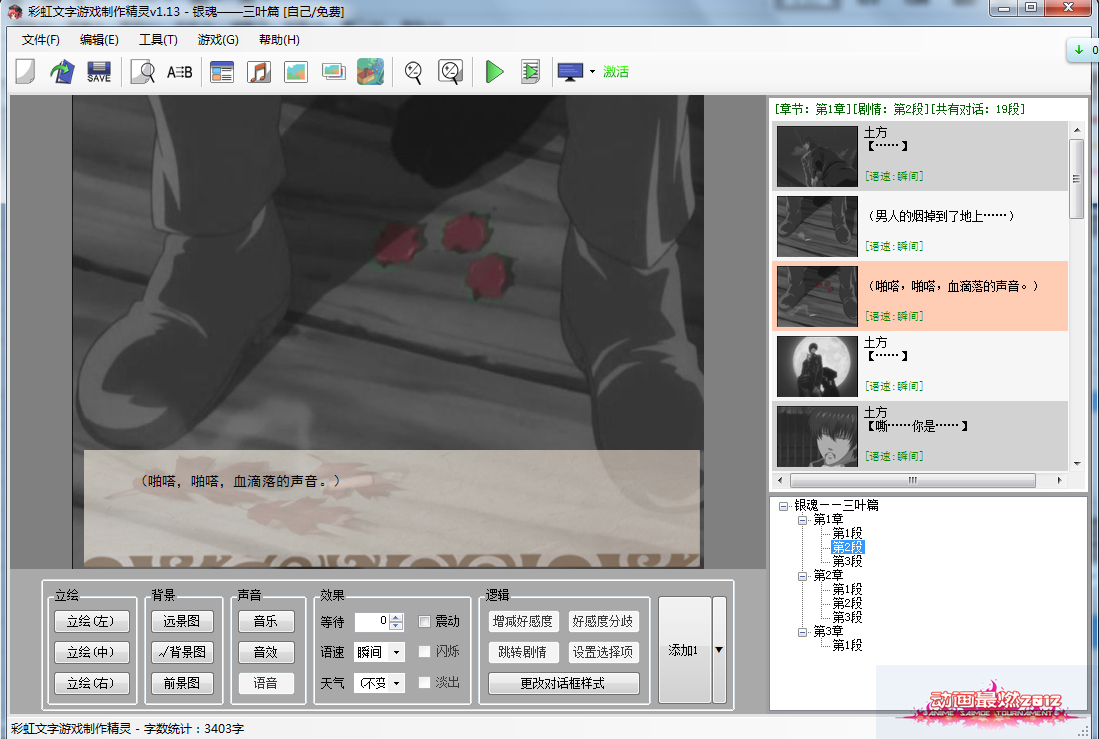Click the 前景图 button
This screenshot has width=1099, height=739.
click(182, 683)
